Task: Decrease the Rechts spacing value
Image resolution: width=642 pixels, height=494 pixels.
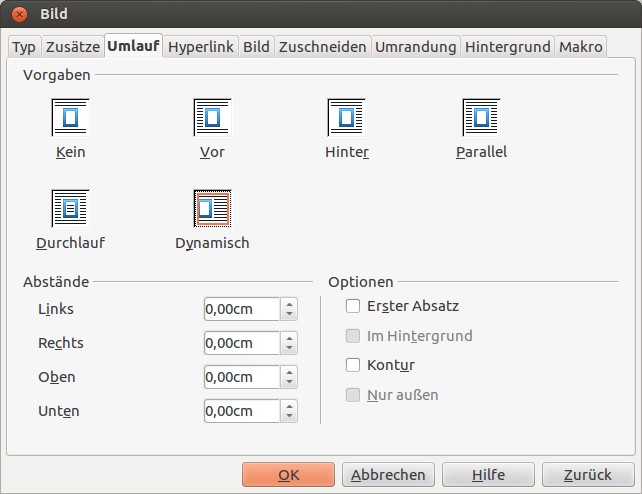Action: [290, 348]
